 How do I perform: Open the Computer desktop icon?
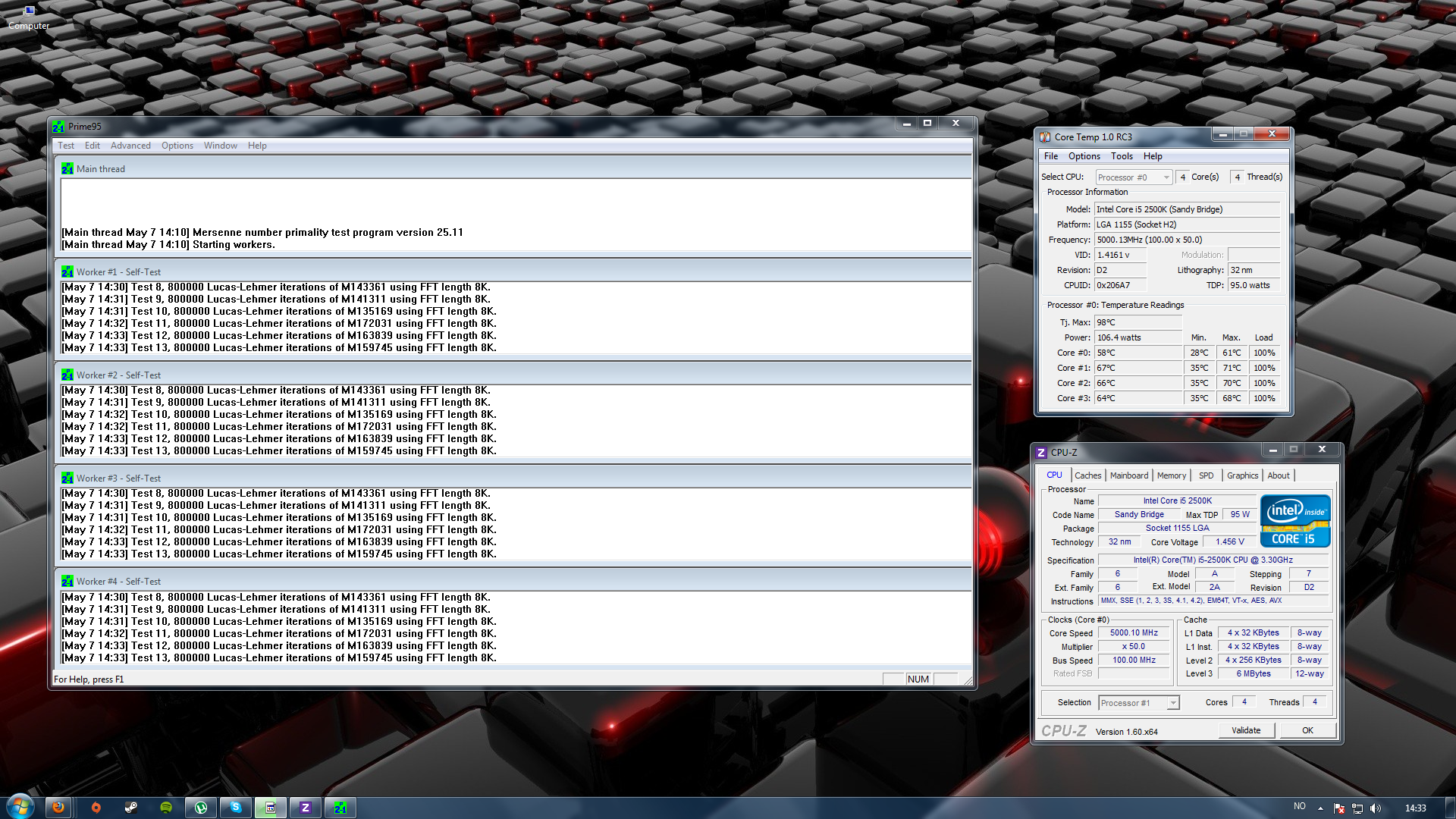29,17
